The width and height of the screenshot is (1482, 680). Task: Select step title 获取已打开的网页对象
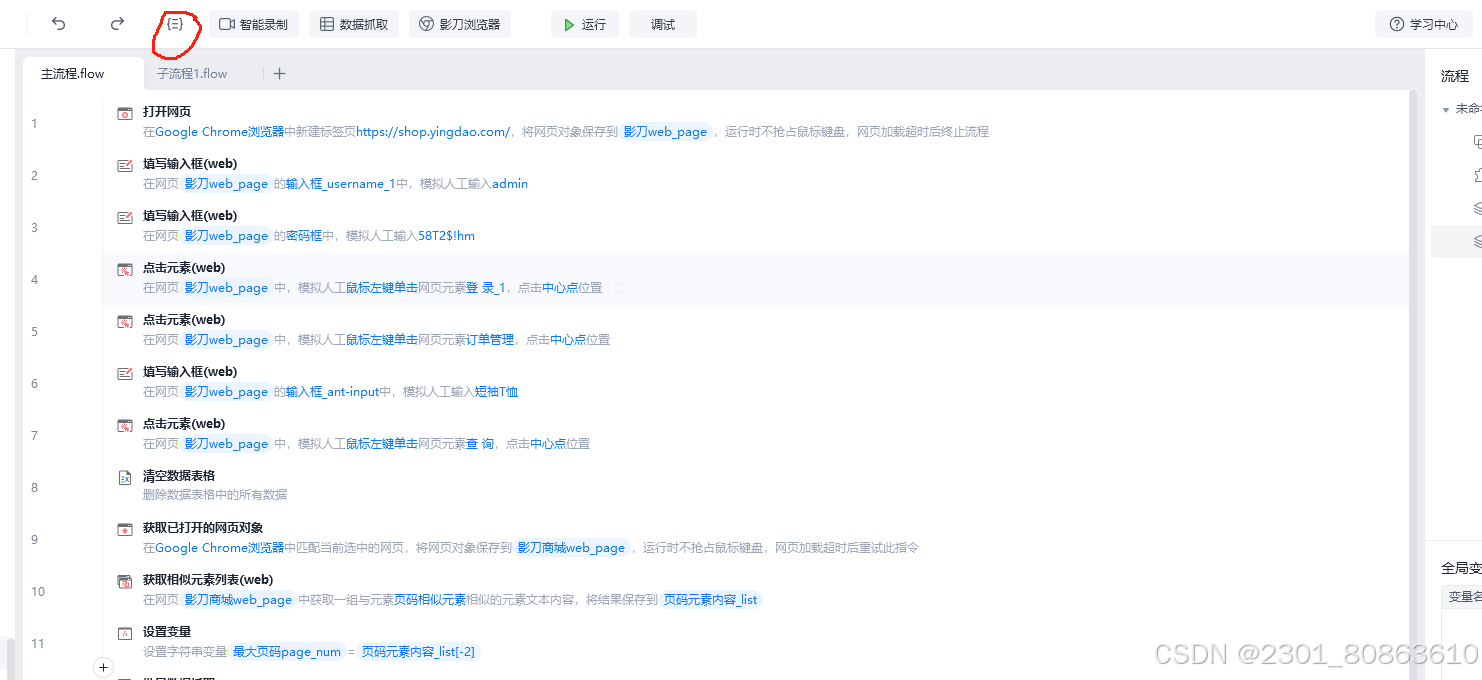tap(203, 528)
